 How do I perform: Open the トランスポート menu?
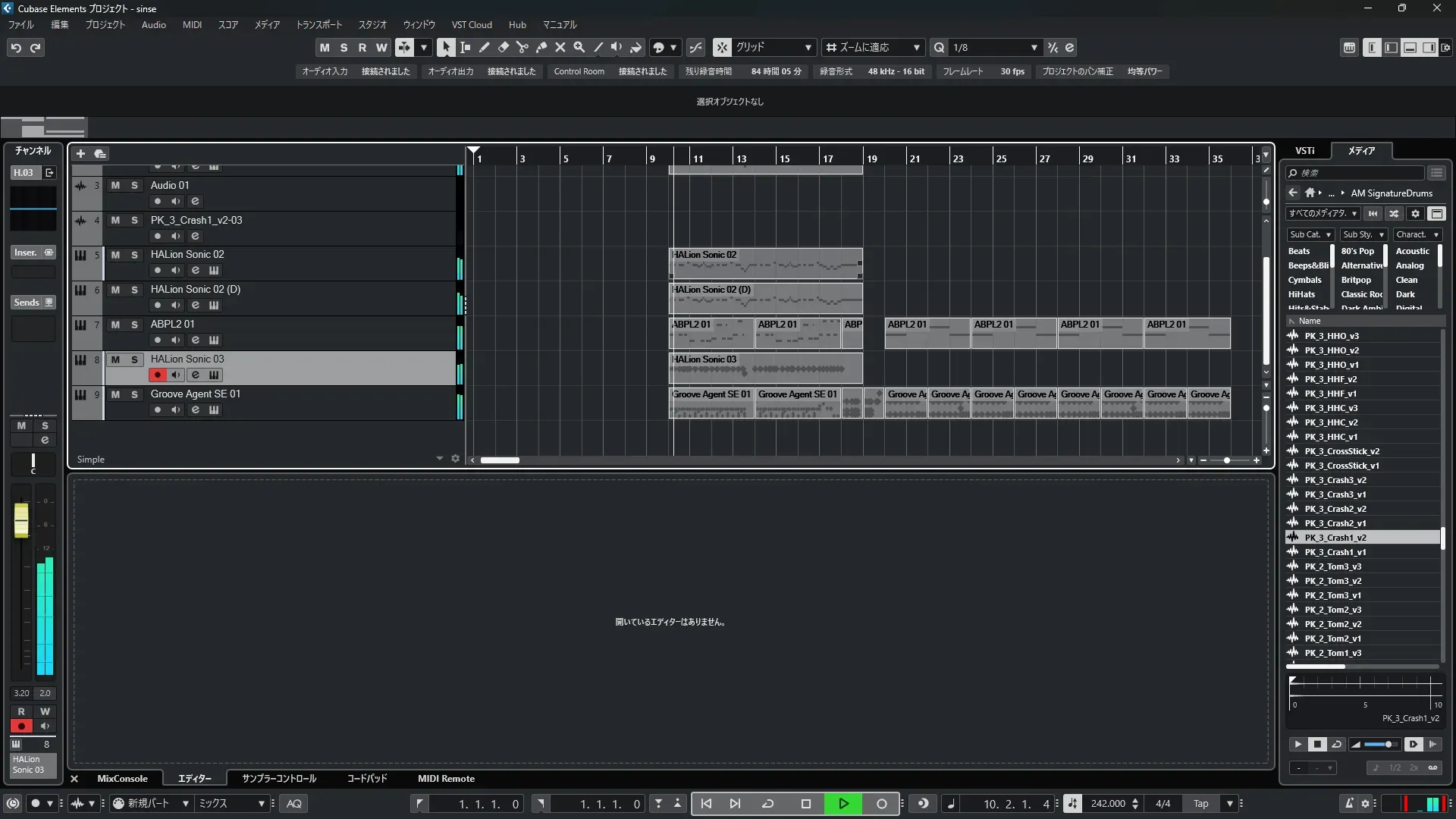point(318,24)
